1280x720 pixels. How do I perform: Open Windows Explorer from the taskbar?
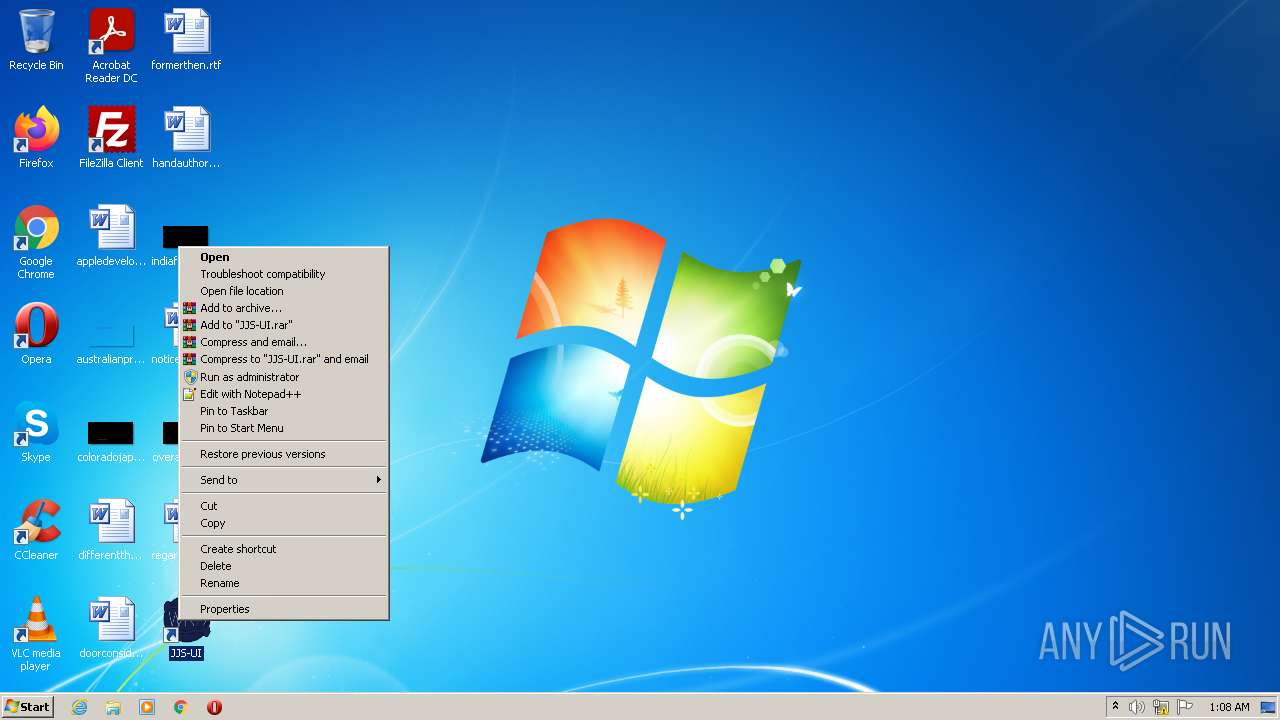(x=113, y=707)
